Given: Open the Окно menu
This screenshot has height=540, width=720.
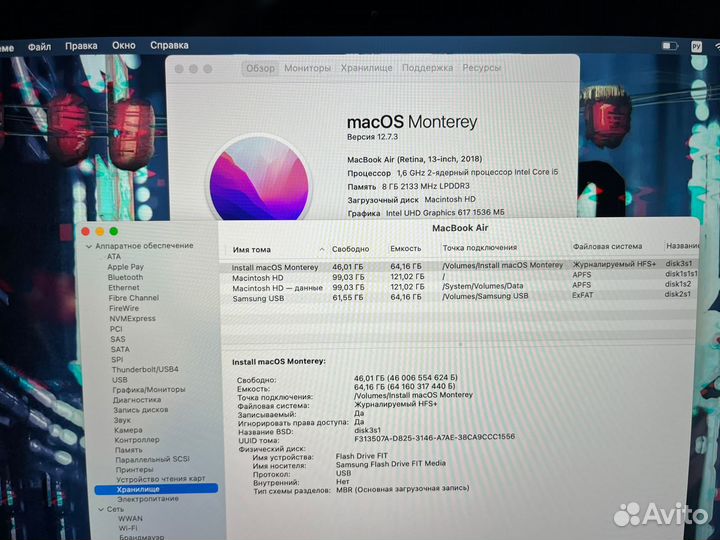Looking at the screenshot, I should 124,45.
